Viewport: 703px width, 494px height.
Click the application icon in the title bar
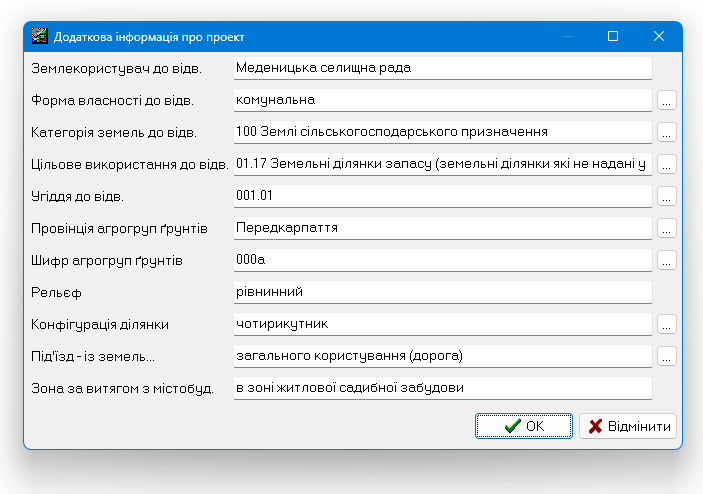[x=40, y=37]
